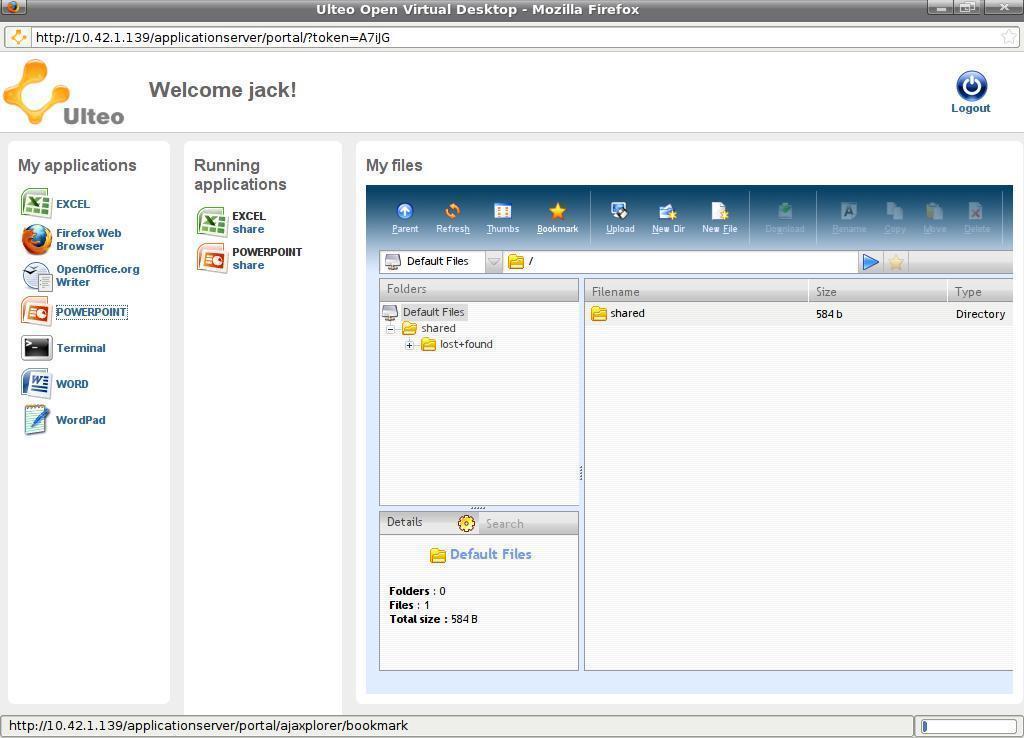Click the disabled Download button
The height and width of the screenshot is (738, 1024).
(785, 217)
